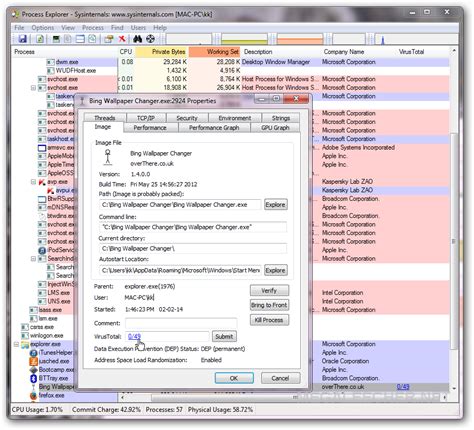Select the dwm.exe process row
Viewport: 474px width, 430px height.
(230, 62)
